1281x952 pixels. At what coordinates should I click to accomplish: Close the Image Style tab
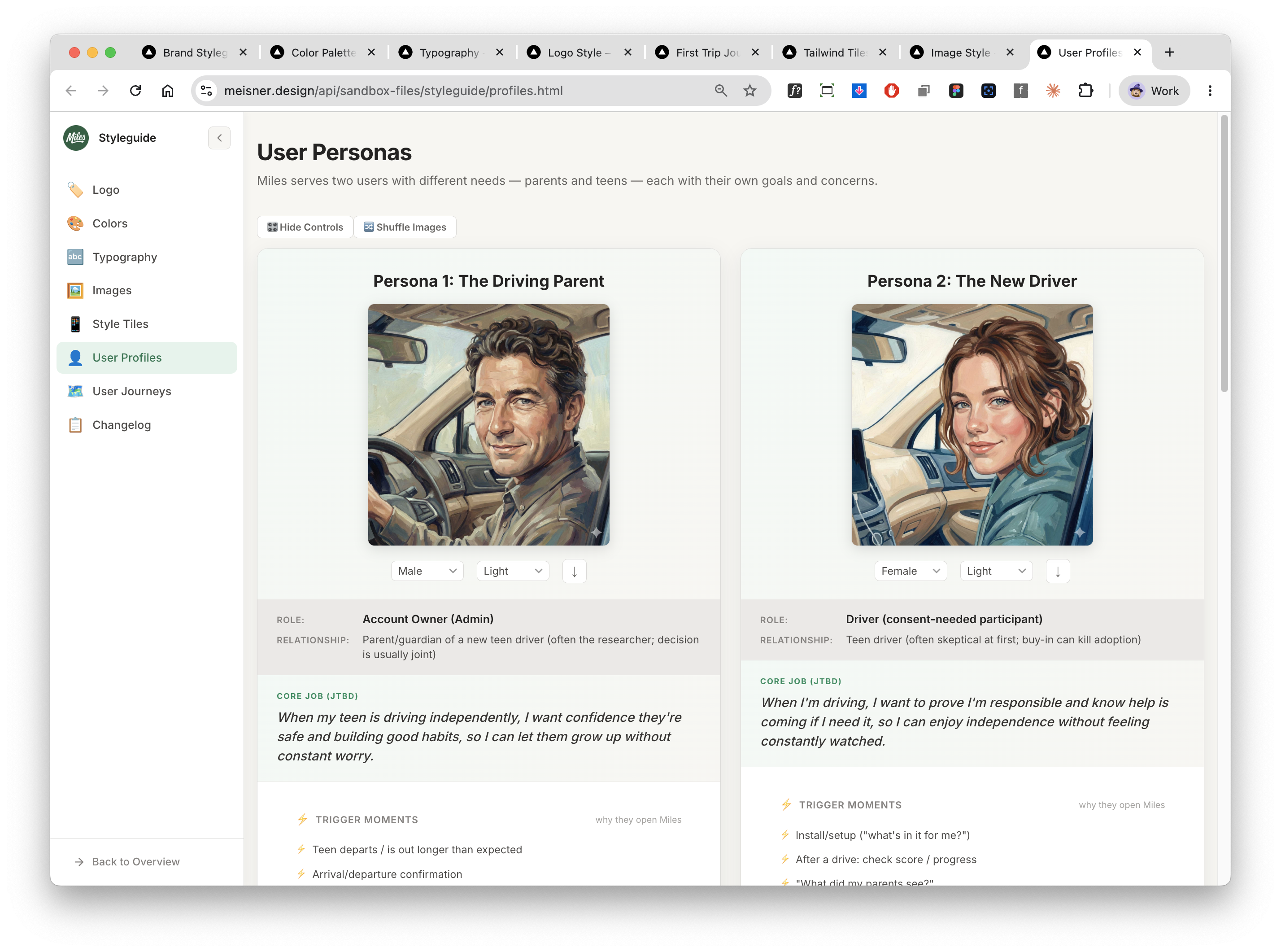(1010, 52)
